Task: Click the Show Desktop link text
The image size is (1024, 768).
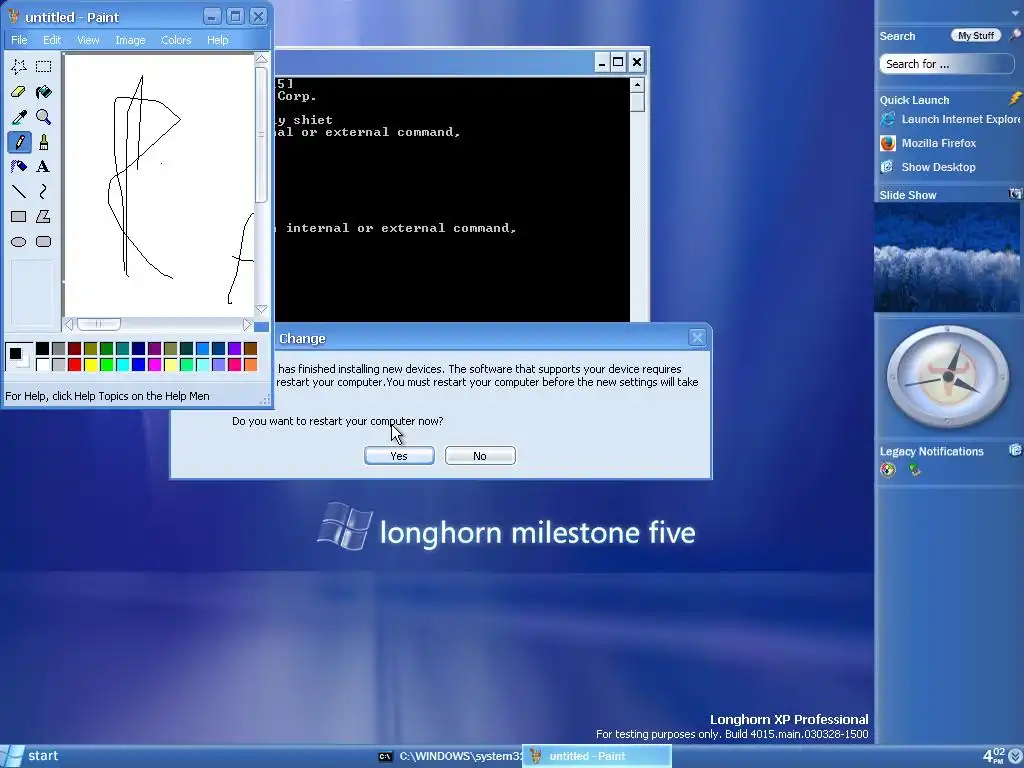Action: [x=938, y=167]
